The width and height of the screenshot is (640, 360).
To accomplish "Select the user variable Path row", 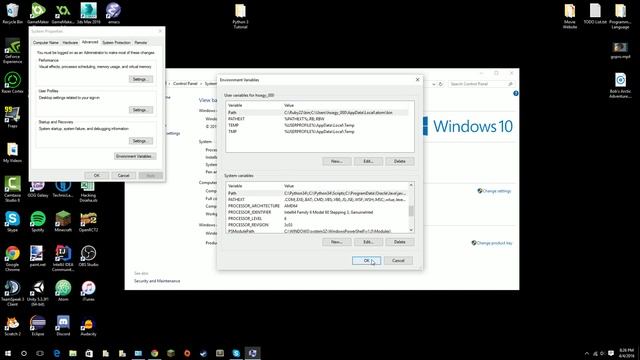I will [317, 112].
